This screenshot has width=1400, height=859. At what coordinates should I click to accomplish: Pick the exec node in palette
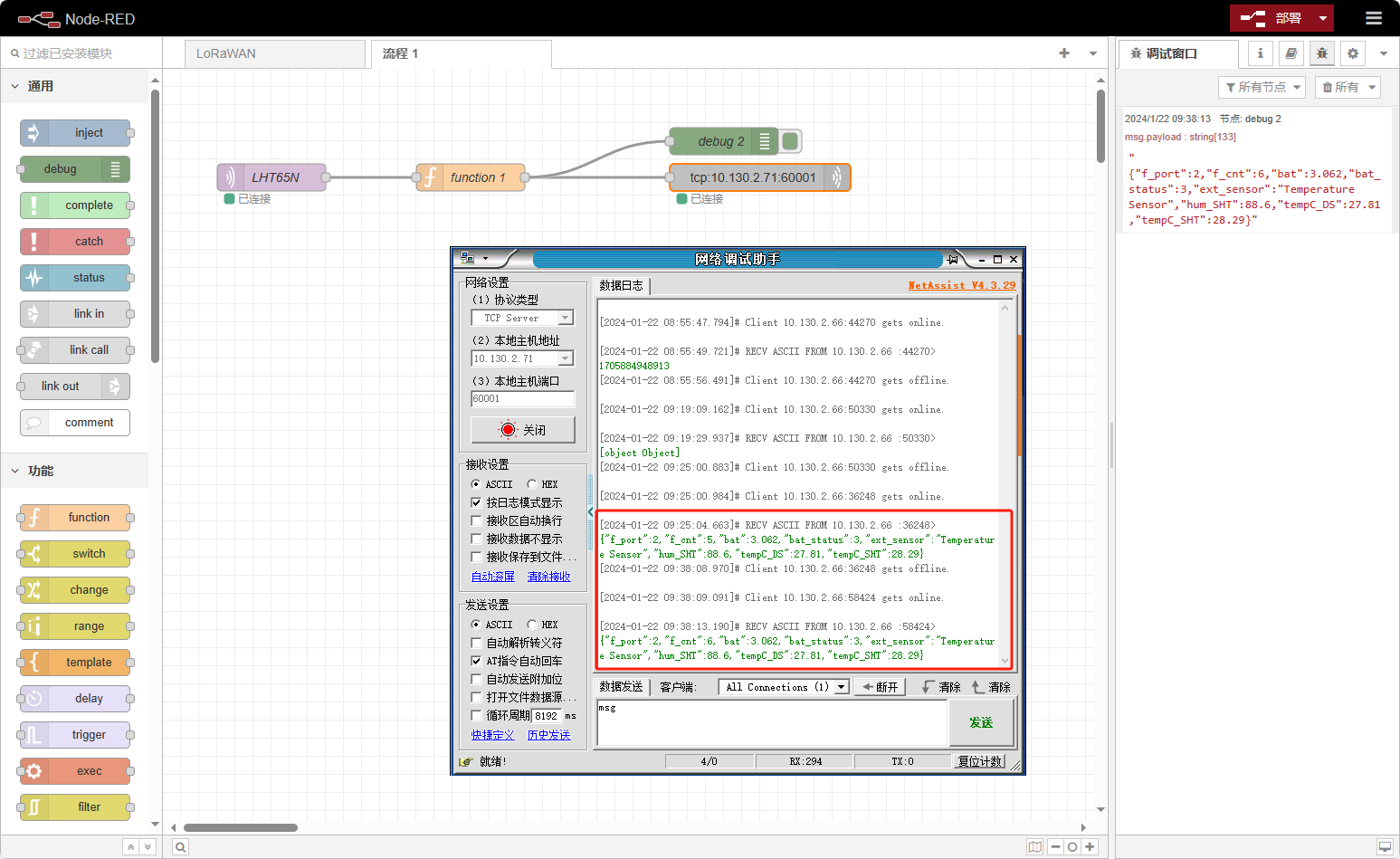click(75, 771)
